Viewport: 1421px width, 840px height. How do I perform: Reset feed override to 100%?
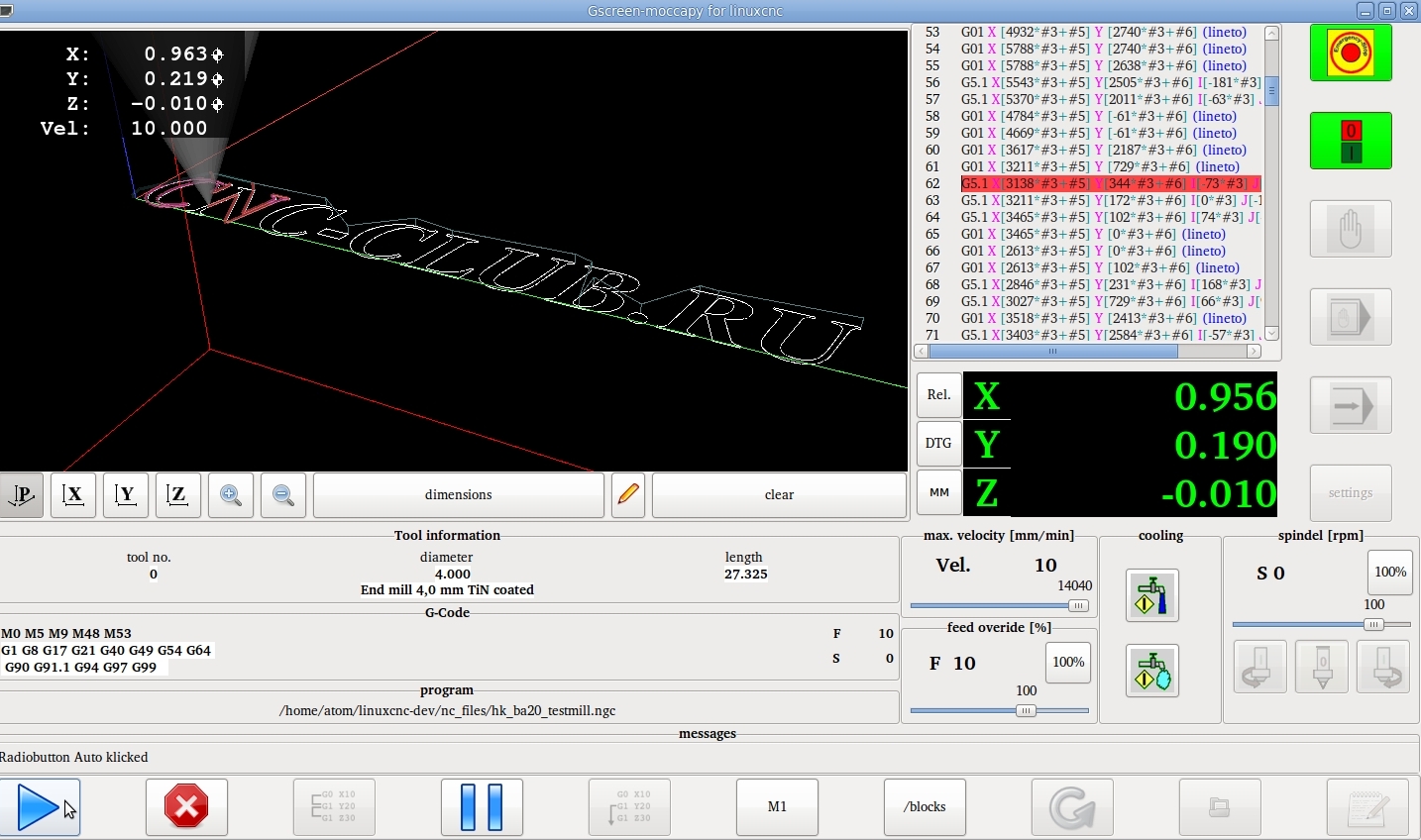coord(1068,663)
